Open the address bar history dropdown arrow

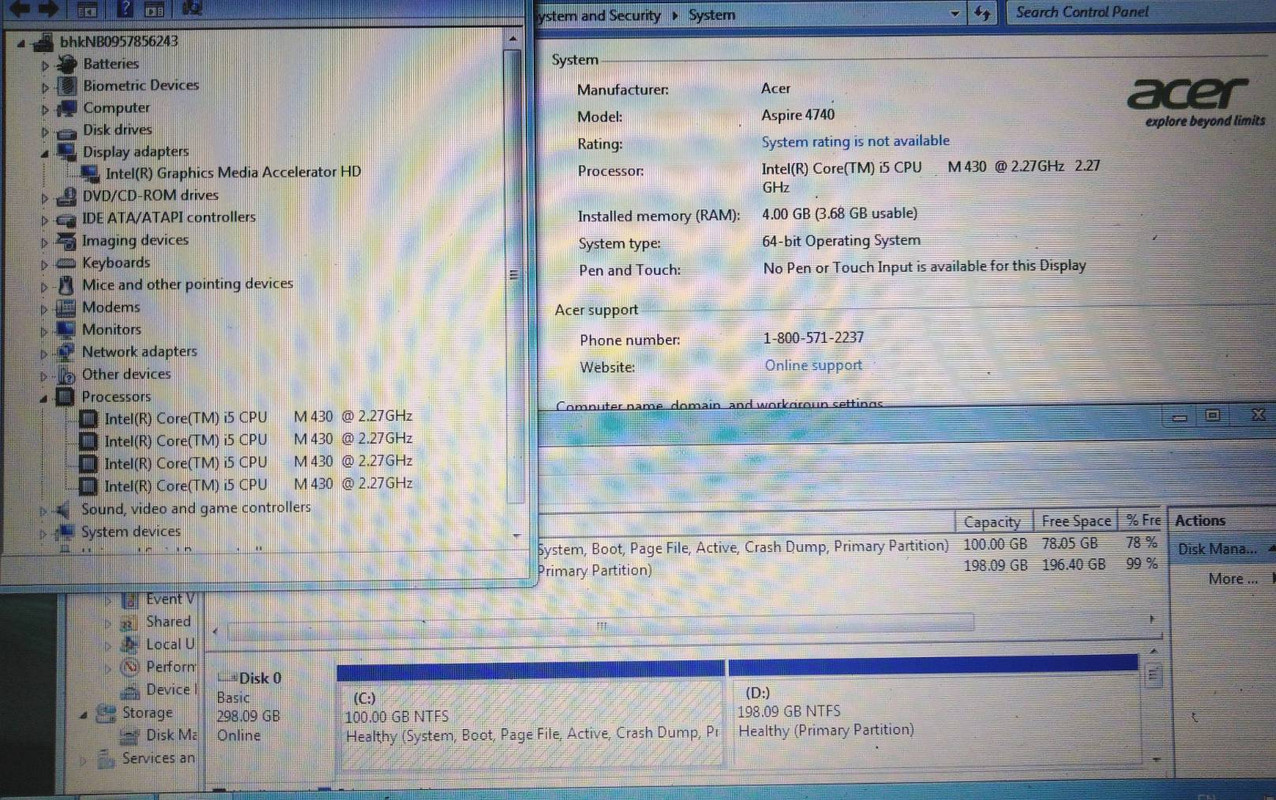click(955, 13)
